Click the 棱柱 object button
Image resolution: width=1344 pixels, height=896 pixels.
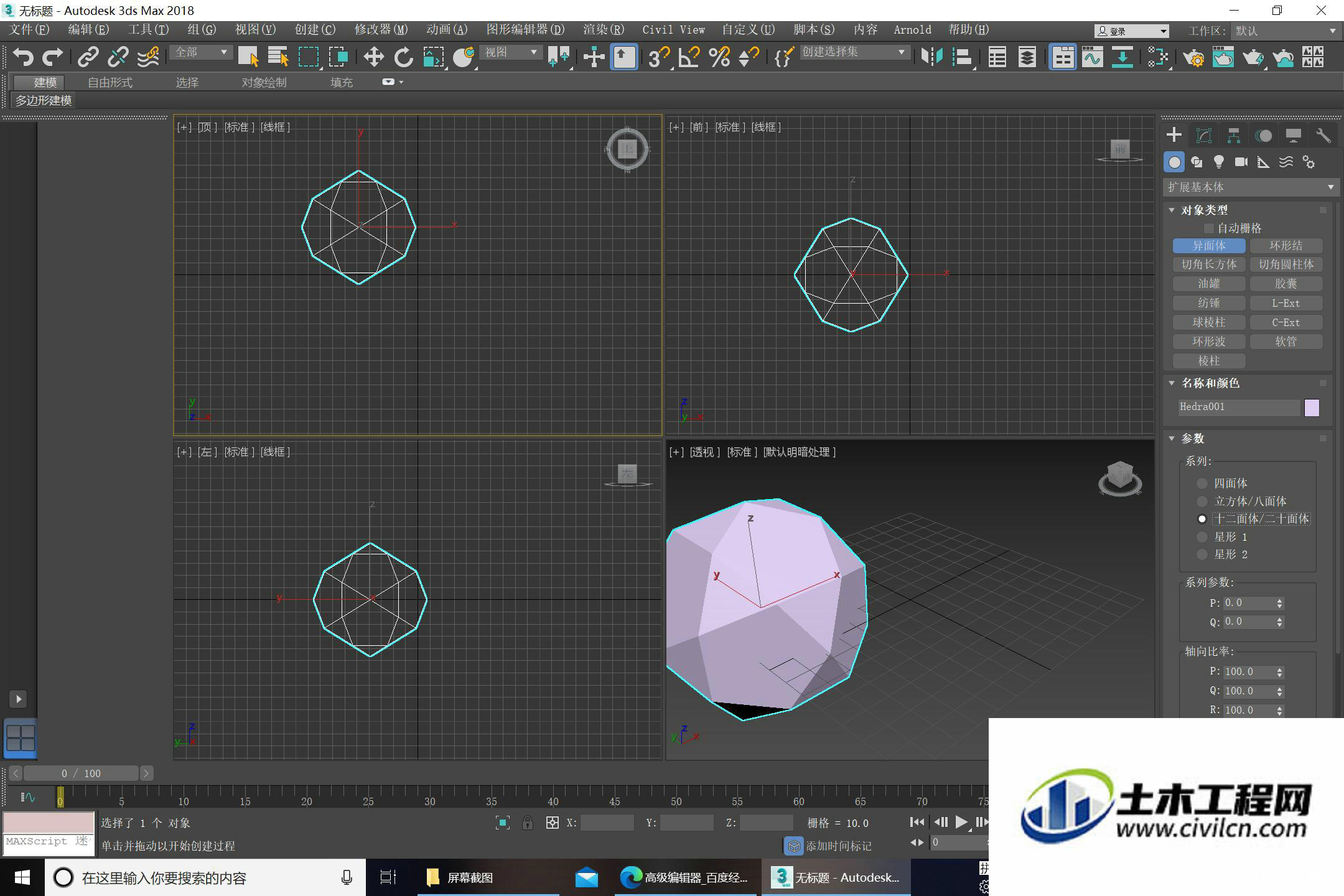point(1209,361)
